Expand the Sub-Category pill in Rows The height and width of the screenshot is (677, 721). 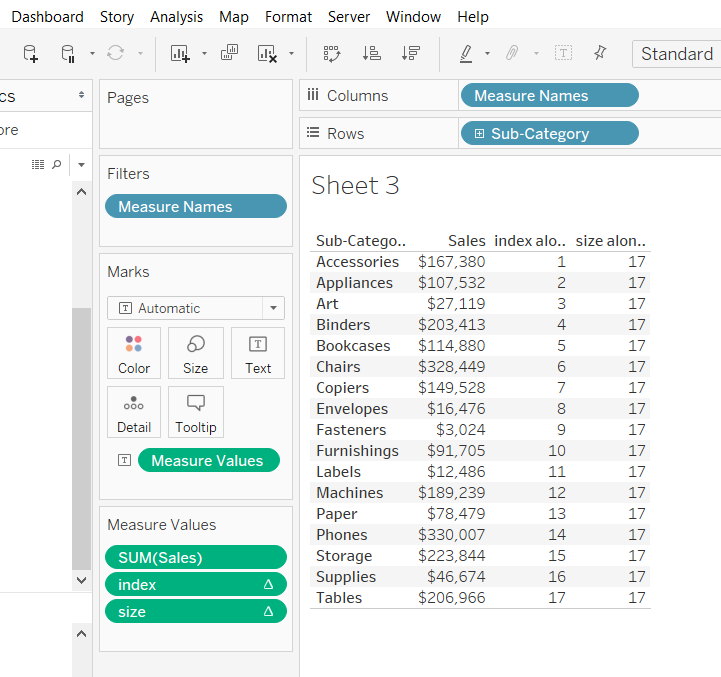coord(479,134)
